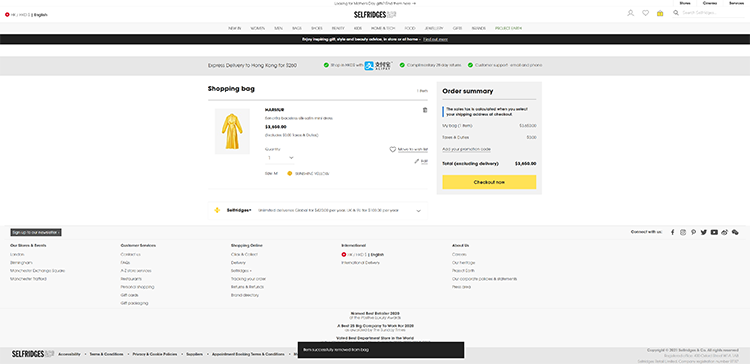Open the Quantity dropdown for the dress
750x364 pixels.
click(280, 158)
